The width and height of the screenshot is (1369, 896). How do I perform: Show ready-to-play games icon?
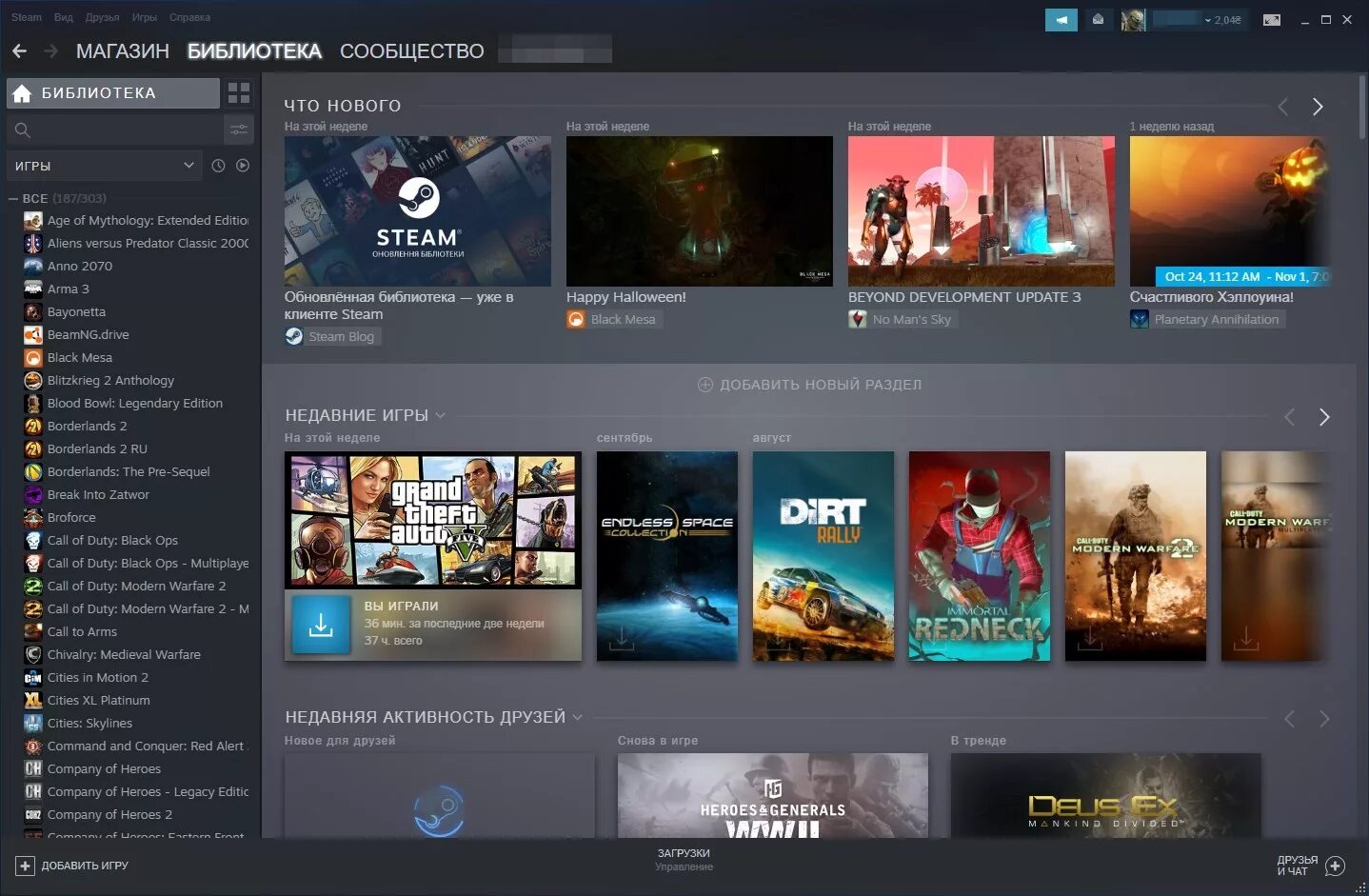click(243, 166)
